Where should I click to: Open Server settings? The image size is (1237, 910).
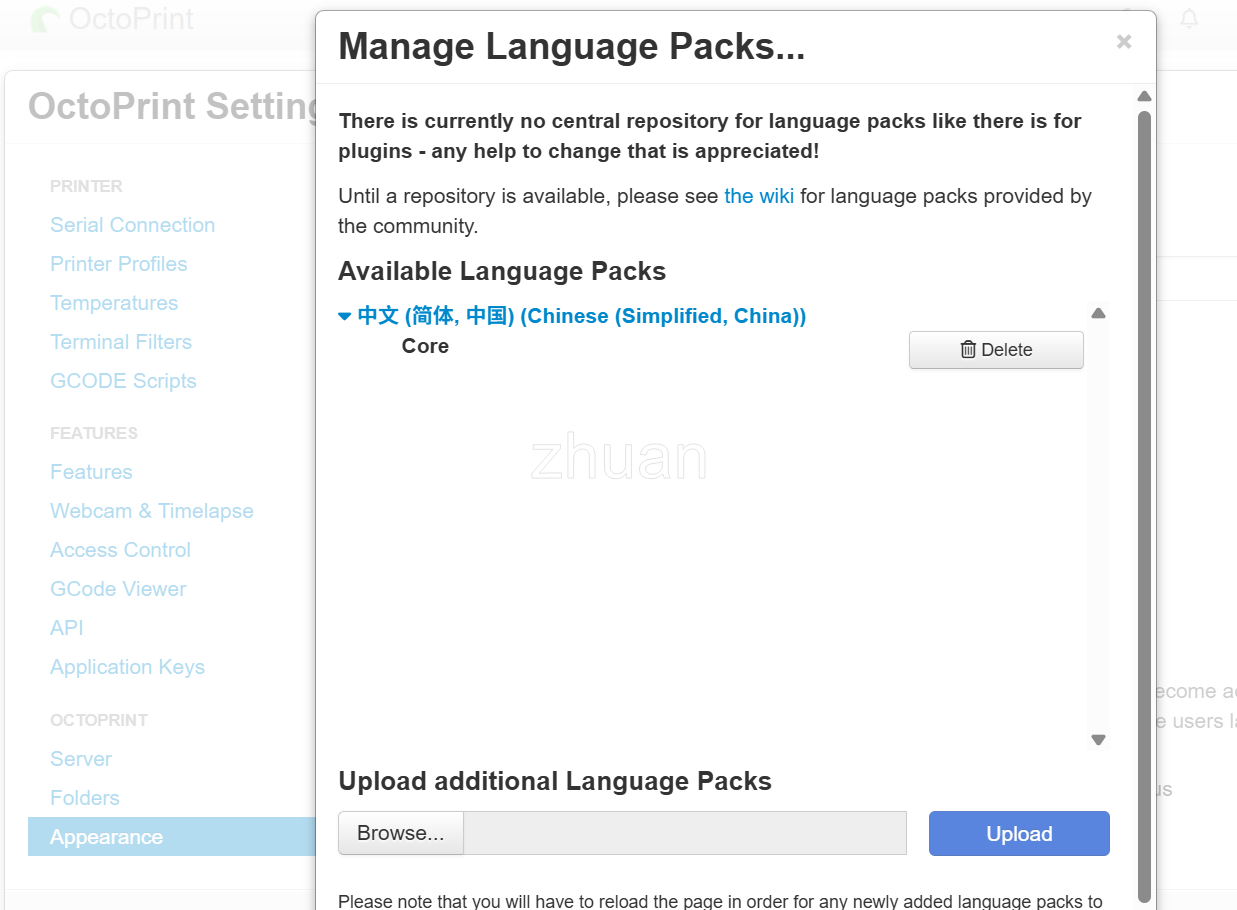tap(81, 759)
